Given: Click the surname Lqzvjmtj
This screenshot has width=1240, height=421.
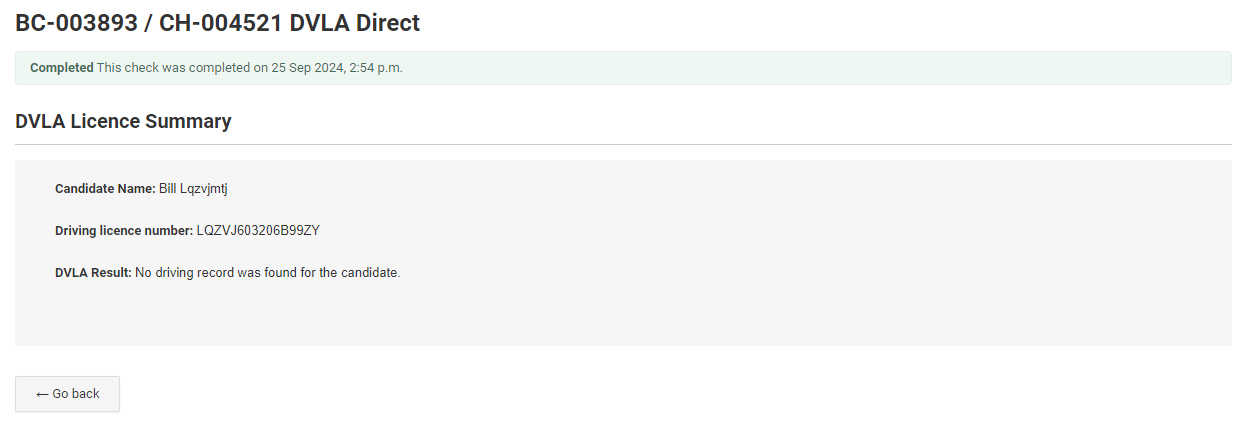Looking at the screenshot, I should pyautogui.click(x=205, y=188).
